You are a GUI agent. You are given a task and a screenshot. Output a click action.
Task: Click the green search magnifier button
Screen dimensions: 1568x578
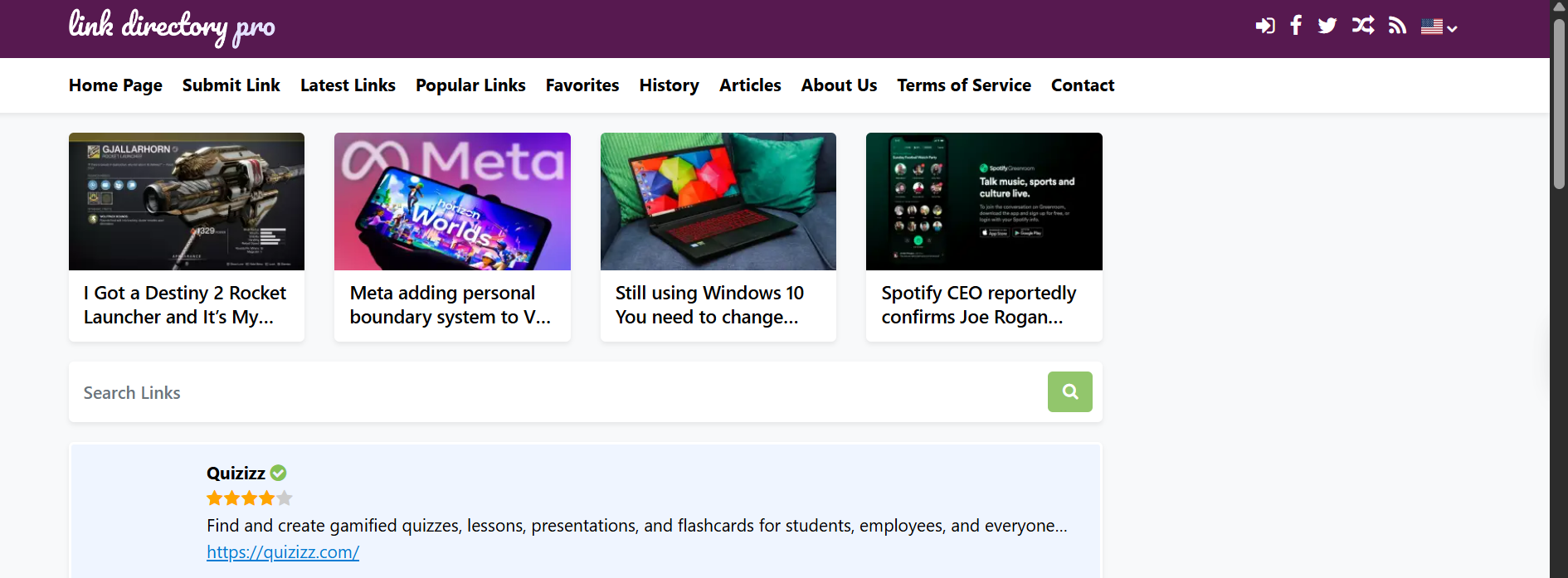pyautogui.click(x=1069, y=391)
